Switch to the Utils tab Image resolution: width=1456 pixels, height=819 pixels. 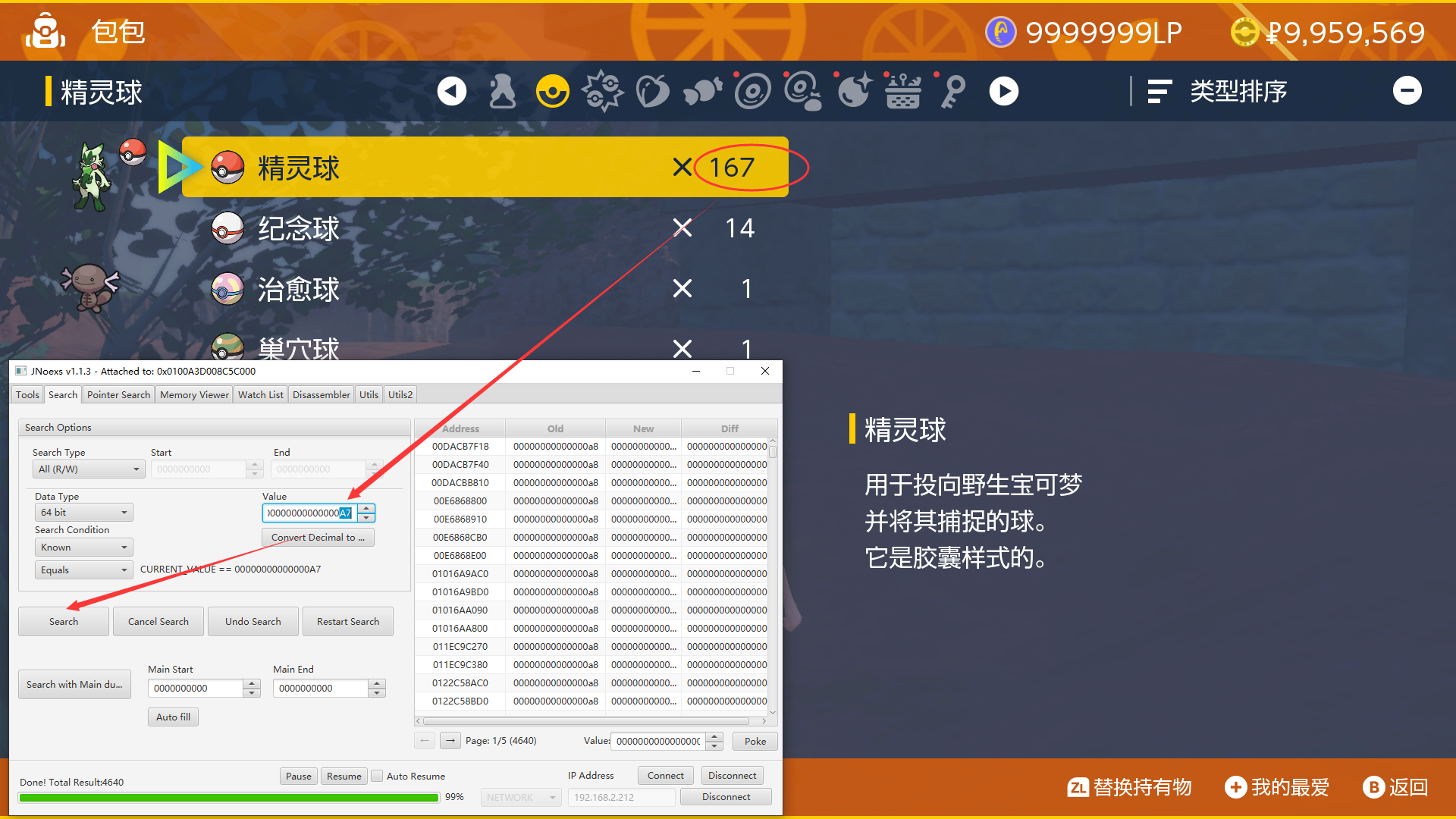click(x=369, y=394)
